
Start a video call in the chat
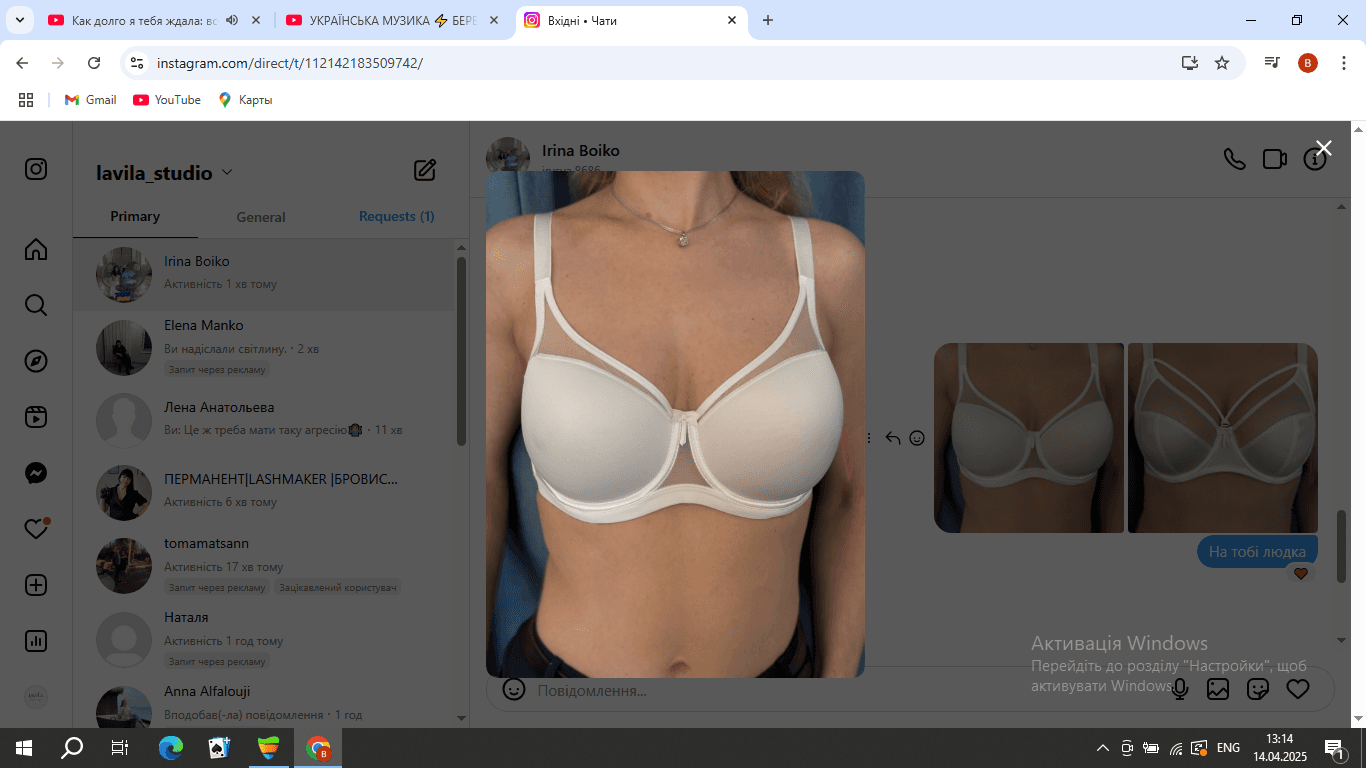click(1274, 159)
